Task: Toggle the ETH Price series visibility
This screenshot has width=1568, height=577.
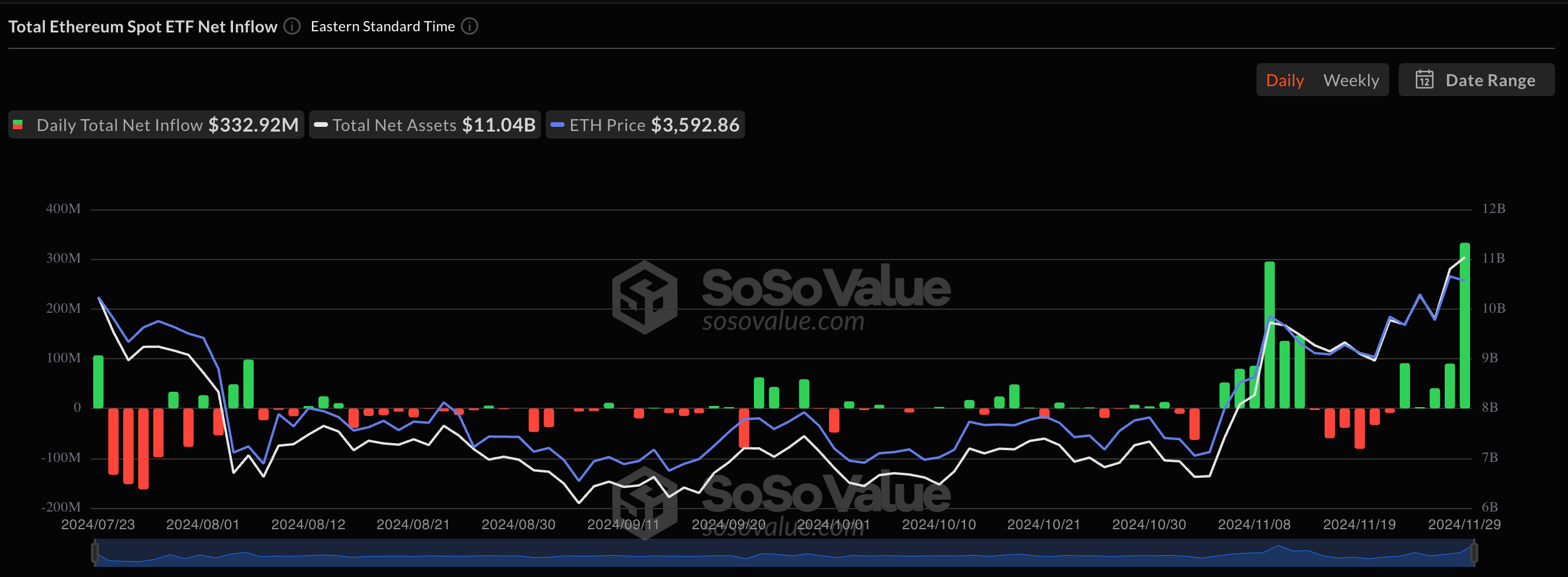Action: [x=645, y=124]
